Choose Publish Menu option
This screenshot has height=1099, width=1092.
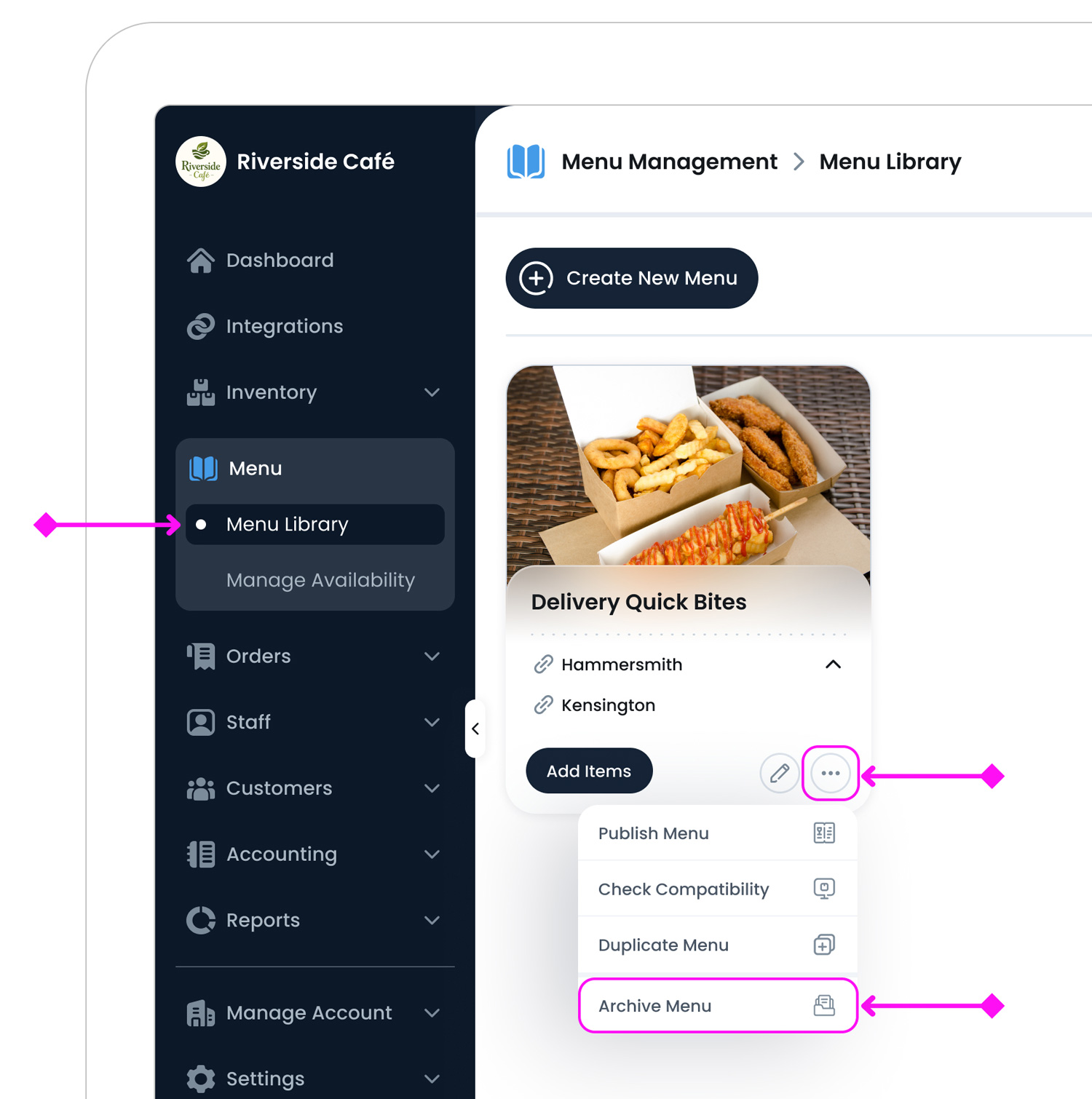(718, 833)
